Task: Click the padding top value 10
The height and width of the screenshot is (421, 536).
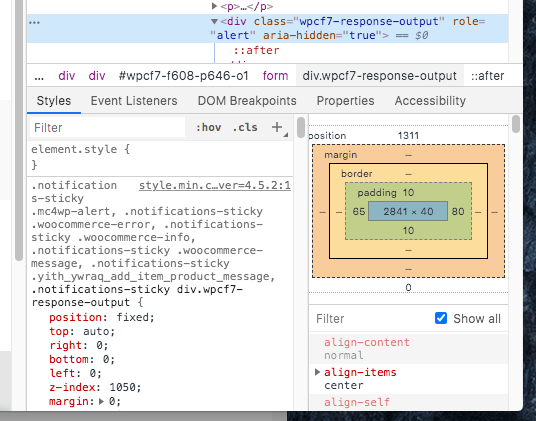Action: point(408,193)
